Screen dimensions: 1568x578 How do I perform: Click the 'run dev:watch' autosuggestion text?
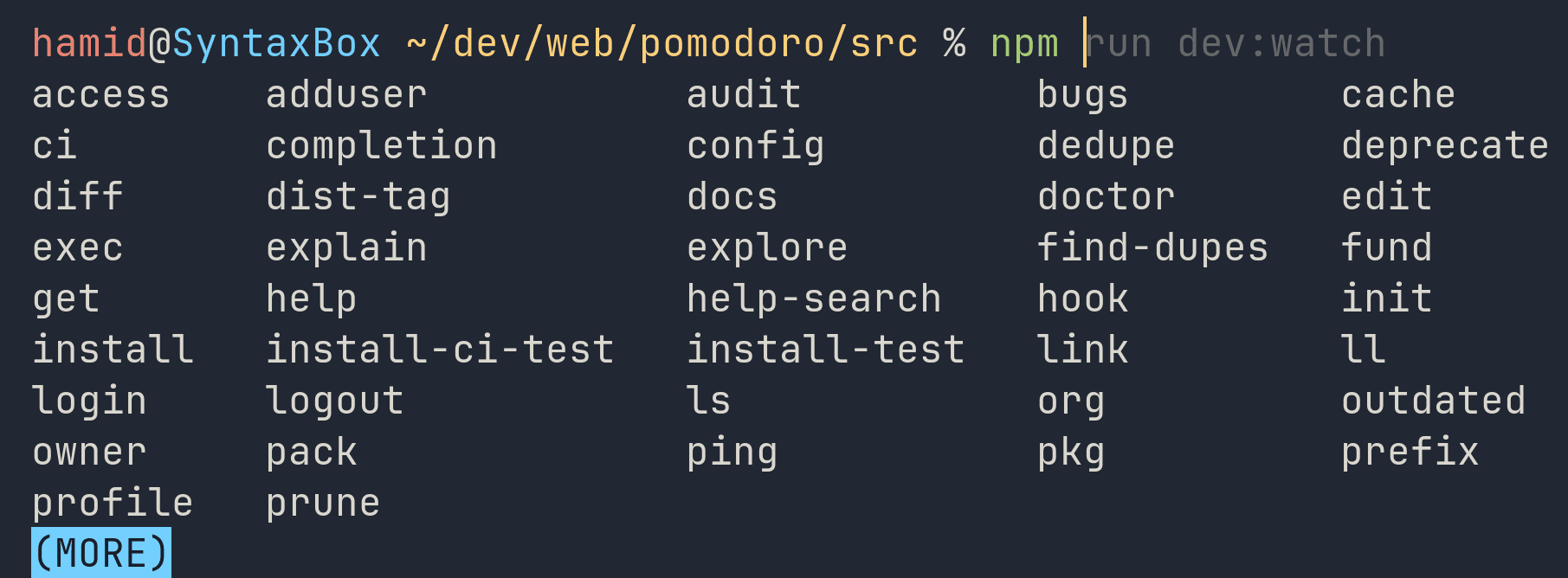coord(1236,44)
